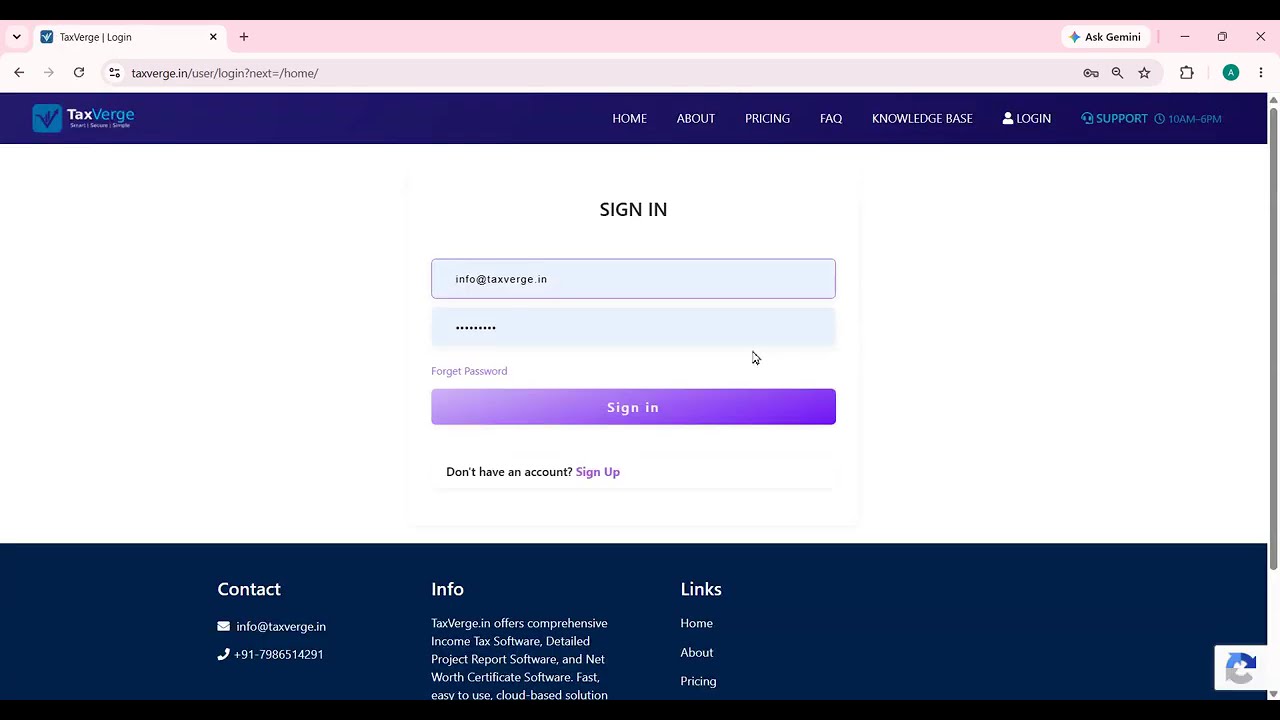This screenshot has height=720, width=1280.
Task: Minimize the browser window
Action: [1185, 37]
